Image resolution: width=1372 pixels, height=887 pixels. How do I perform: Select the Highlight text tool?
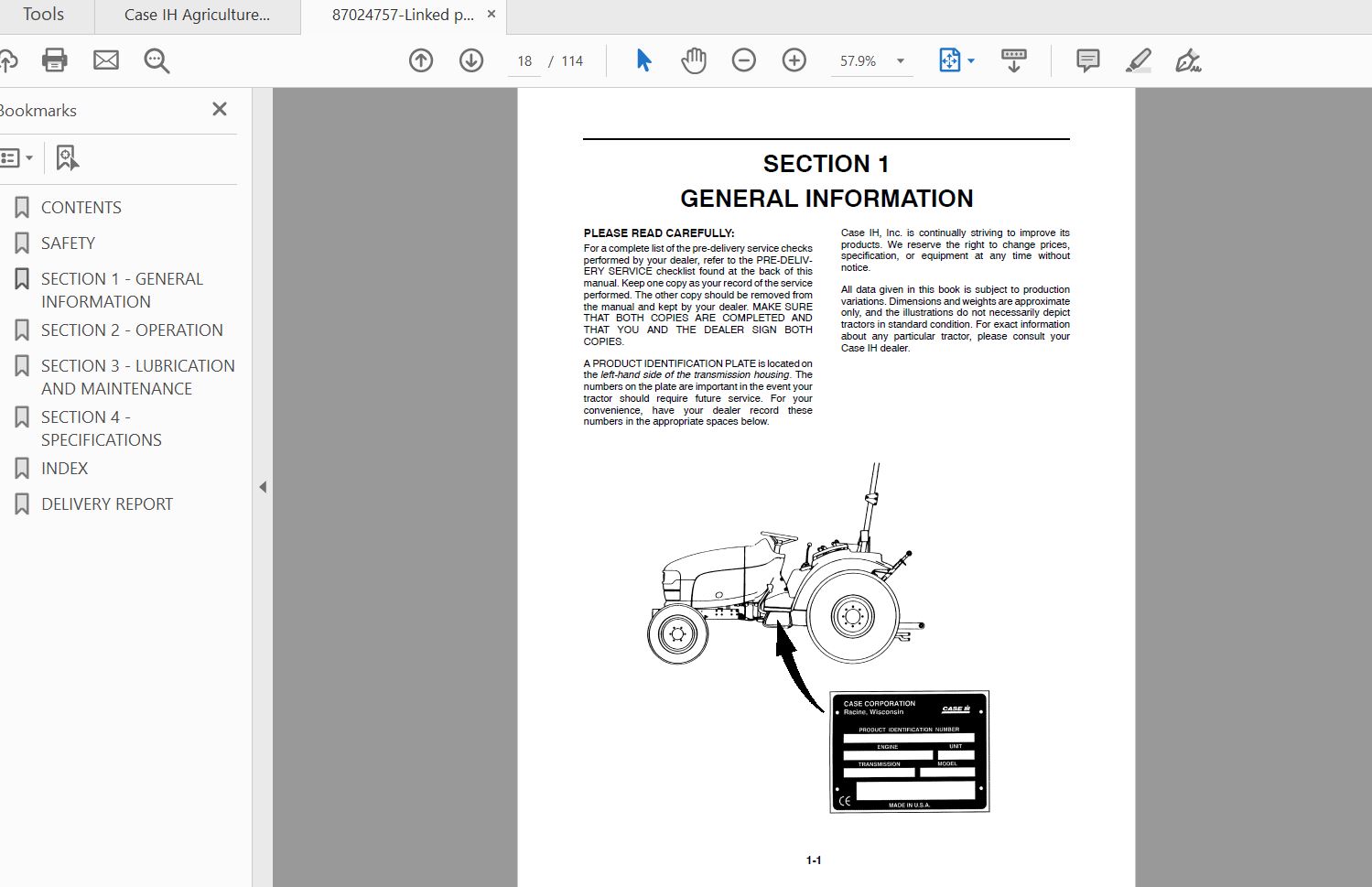1138,60
